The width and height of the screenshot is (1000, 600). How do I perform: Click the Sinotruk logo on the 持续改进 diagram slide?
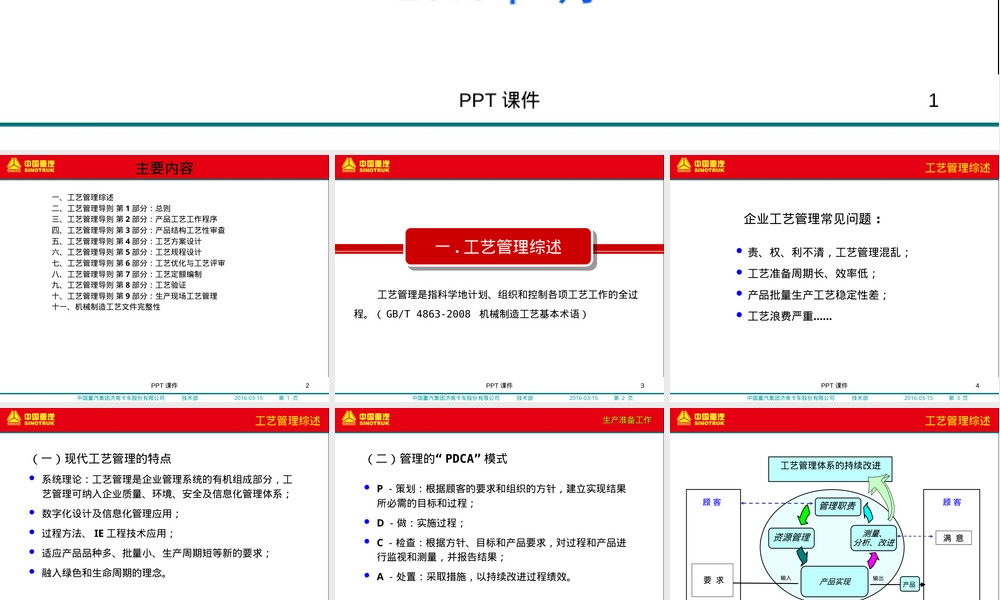pos(700,418)
